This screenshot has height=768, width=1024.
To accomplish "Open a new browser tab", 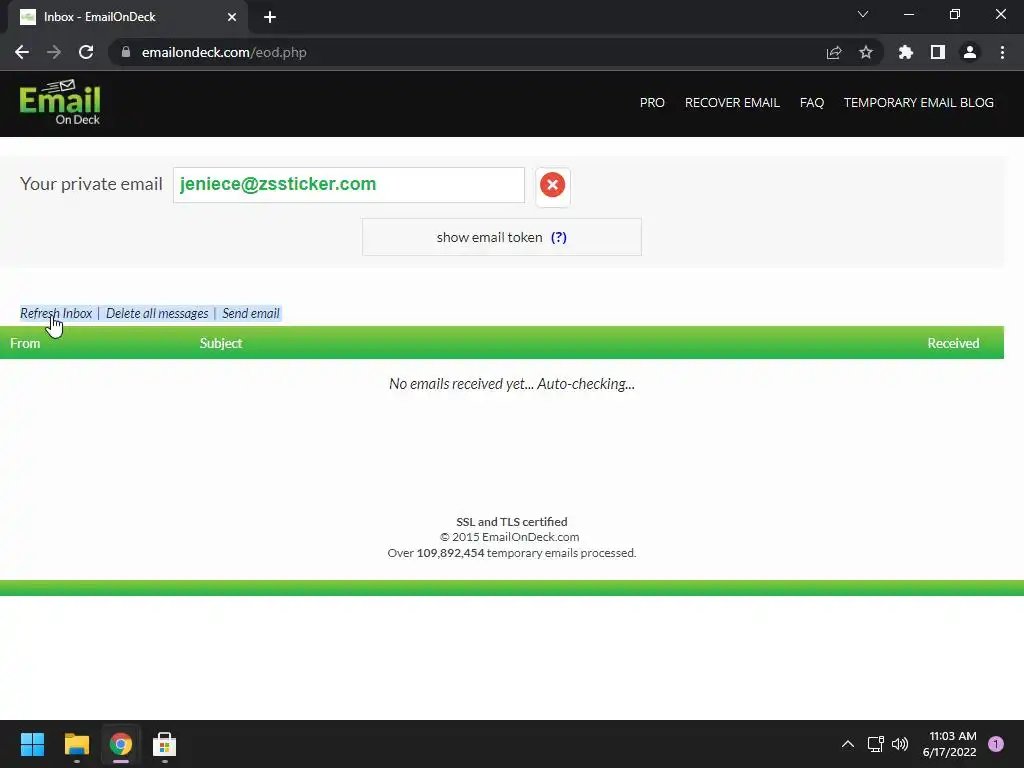I will tap(270, 17).
